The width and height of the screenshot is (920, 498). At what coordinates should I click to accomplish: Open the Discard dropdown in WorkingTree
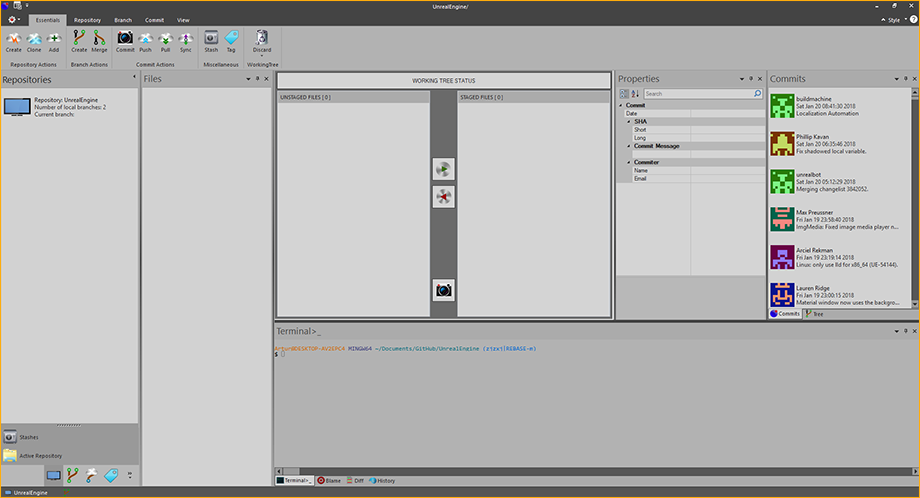pyautogui.click(x=262, y=54)
